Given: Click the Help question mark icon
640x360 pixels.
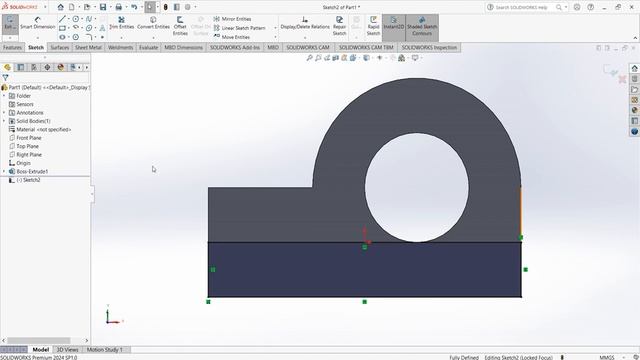Looking at the screenshot, I should tap(590, 7).
